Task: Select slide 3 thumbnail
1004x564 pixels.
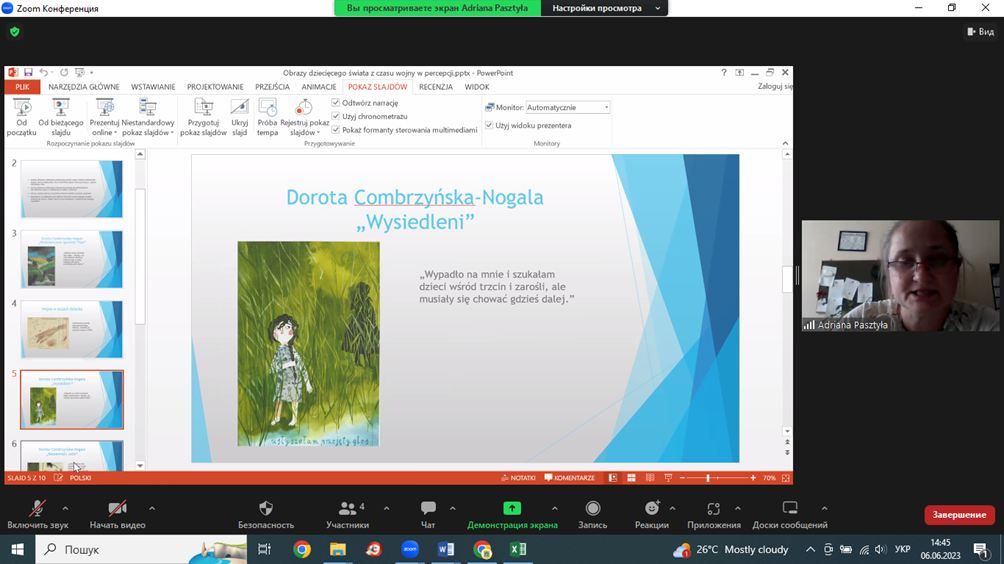Action: point(72,259)
